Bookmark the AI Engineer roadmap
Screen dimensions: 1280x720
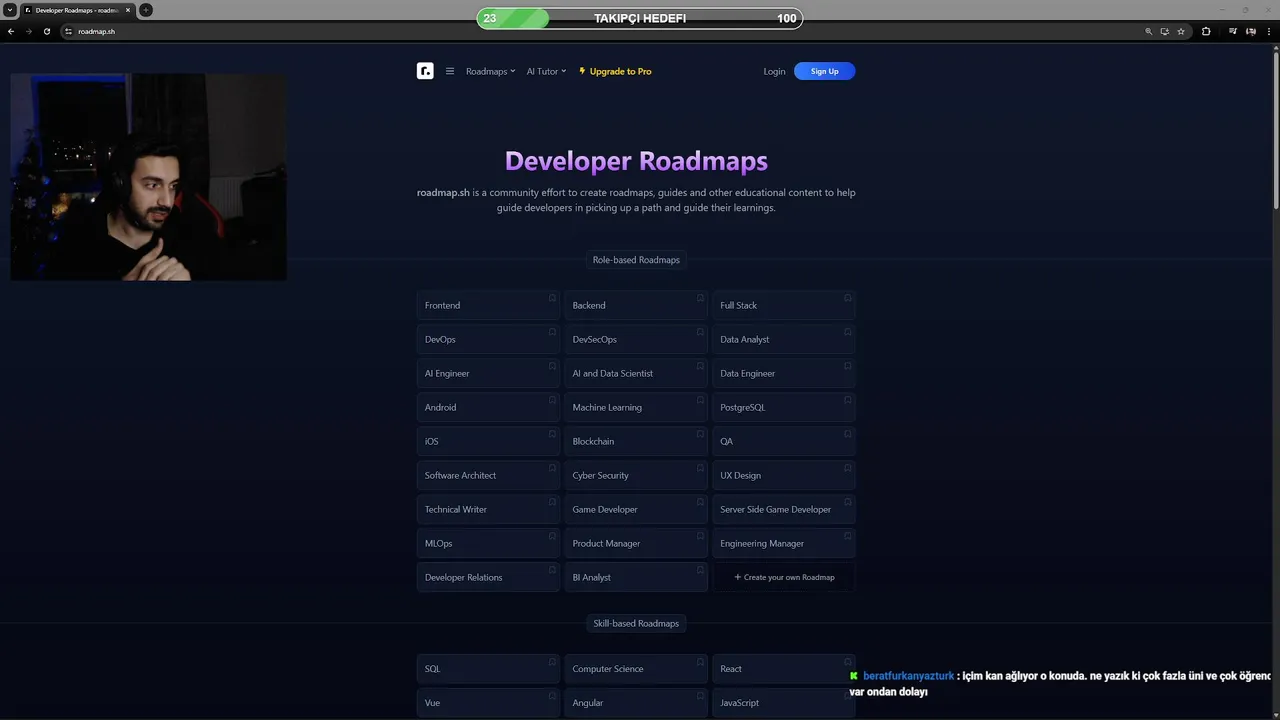coord(552,366)
